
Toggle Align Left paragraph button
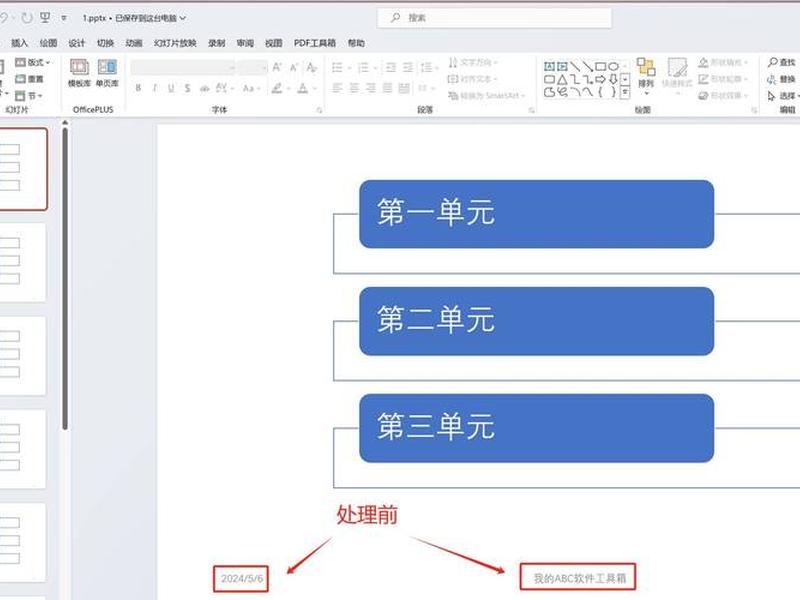(337, 88)
